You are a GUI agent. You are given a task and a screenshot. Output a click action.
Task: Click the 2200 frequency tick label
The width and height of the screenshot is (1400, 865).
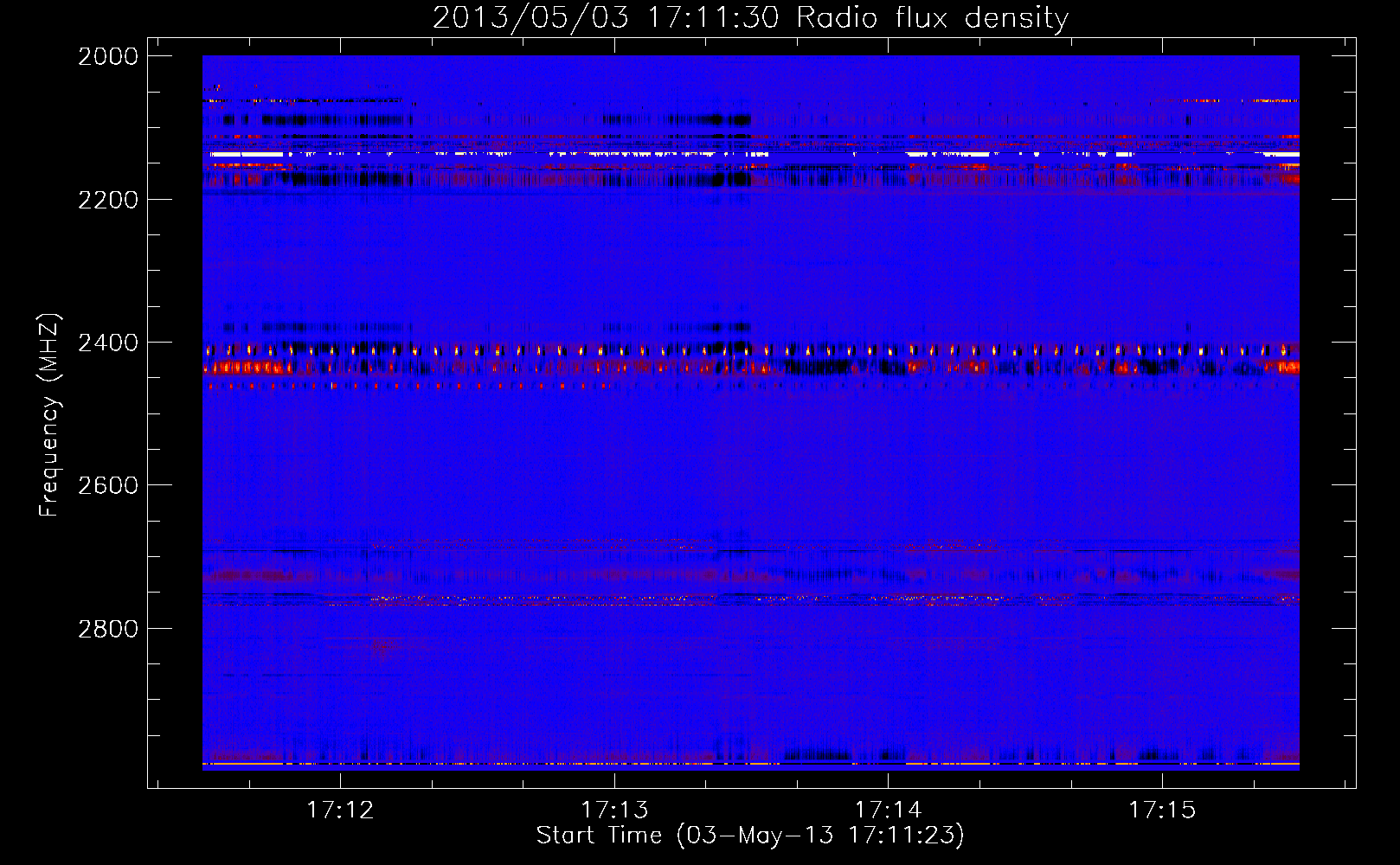tap(108, 200)
